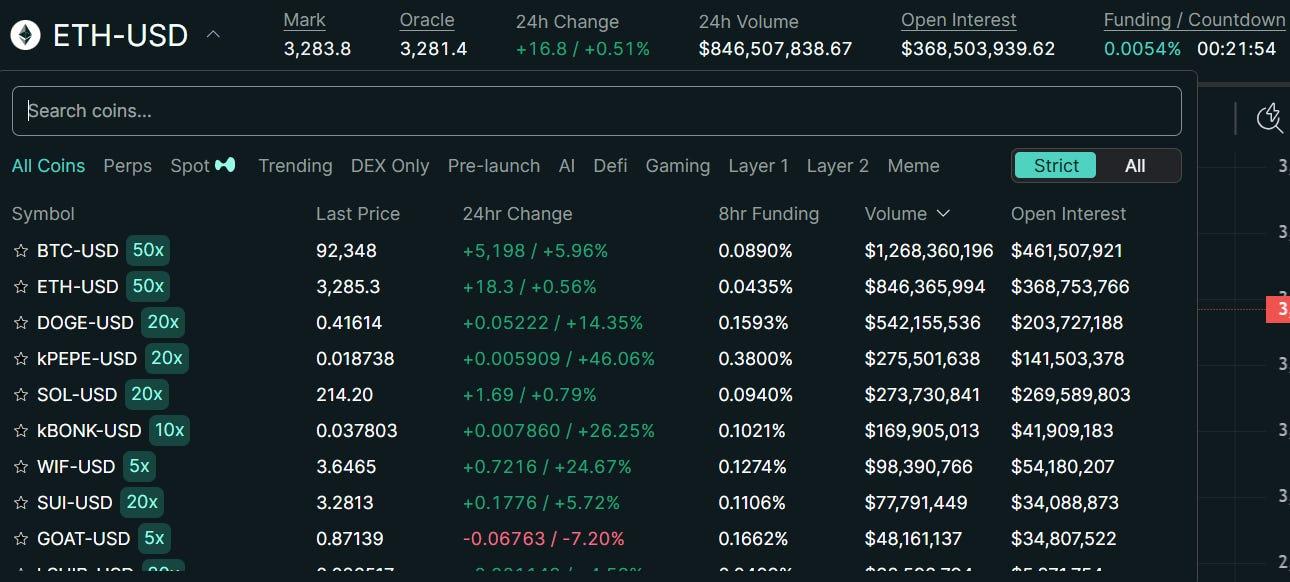The image size is (1290, 582).
Task: Switch filter to All mode
Action: [1135, 166]
